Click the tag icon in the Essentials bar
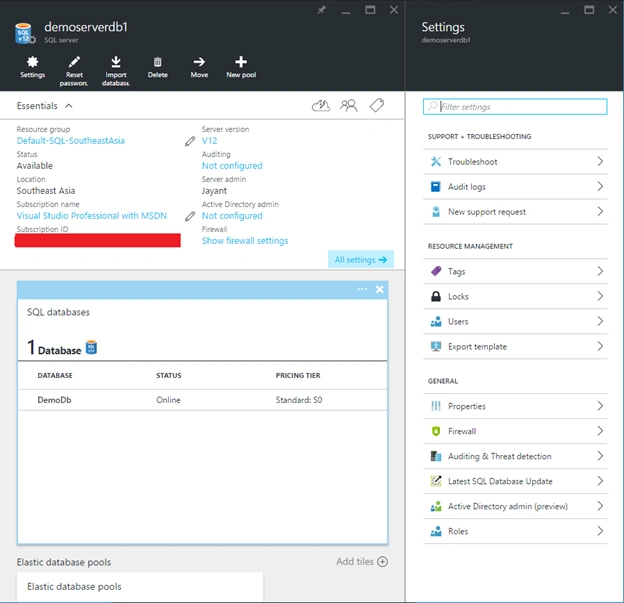 click(376, 105)
